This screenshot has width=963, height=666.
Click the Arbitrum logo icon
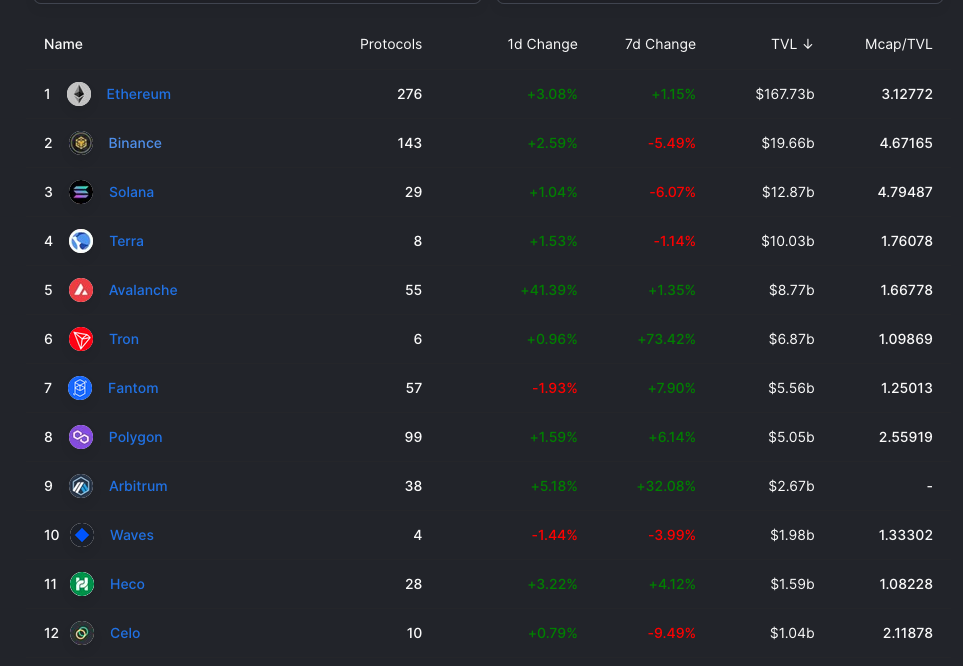[x=80, y=486]
